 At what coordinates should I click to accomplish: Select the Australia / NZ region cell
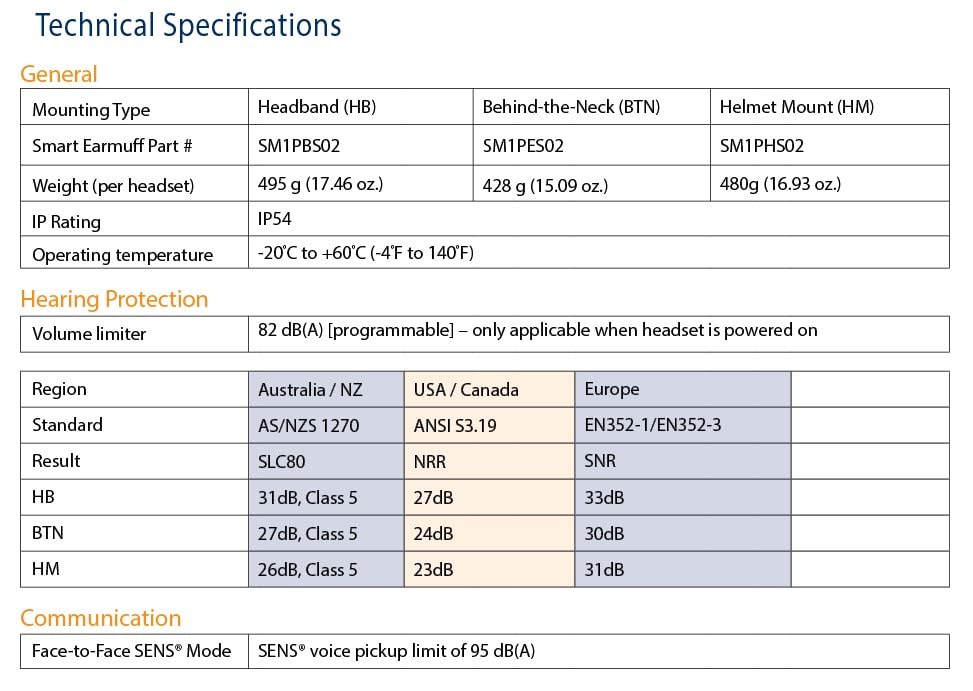(x=326, y=390)
